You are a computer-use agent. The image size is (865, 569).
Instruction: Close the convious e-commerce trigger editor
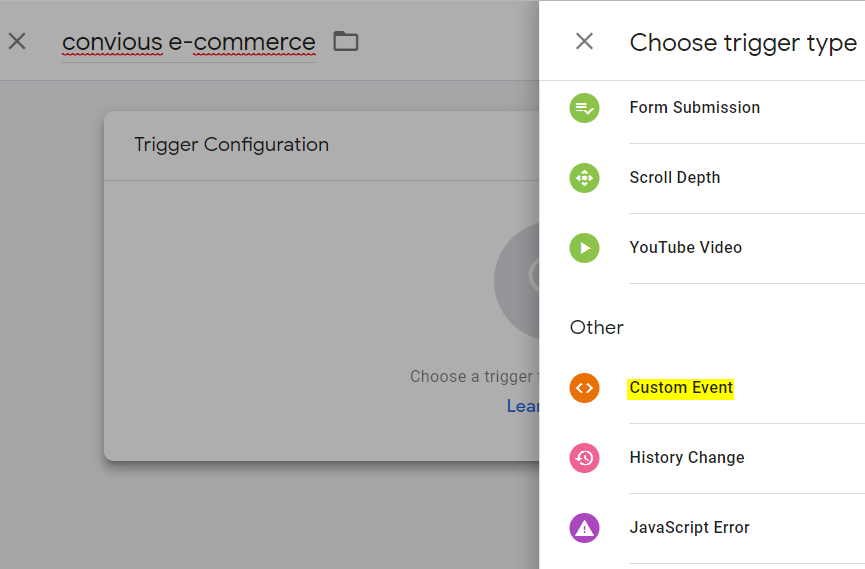[17, 41]
